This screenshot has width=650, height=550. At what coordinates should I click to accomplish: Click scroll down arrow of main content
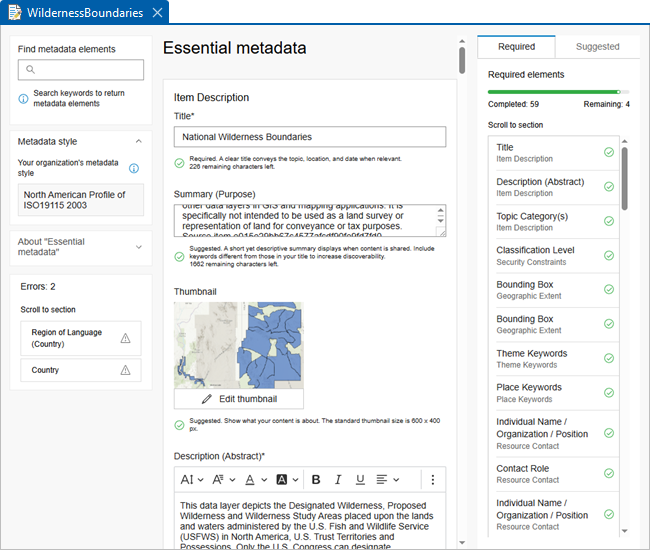click(462, 543)
